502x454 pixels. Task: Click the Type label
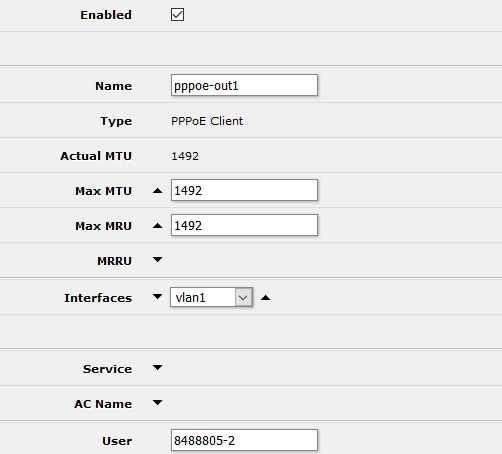click(x=116, y=121)
